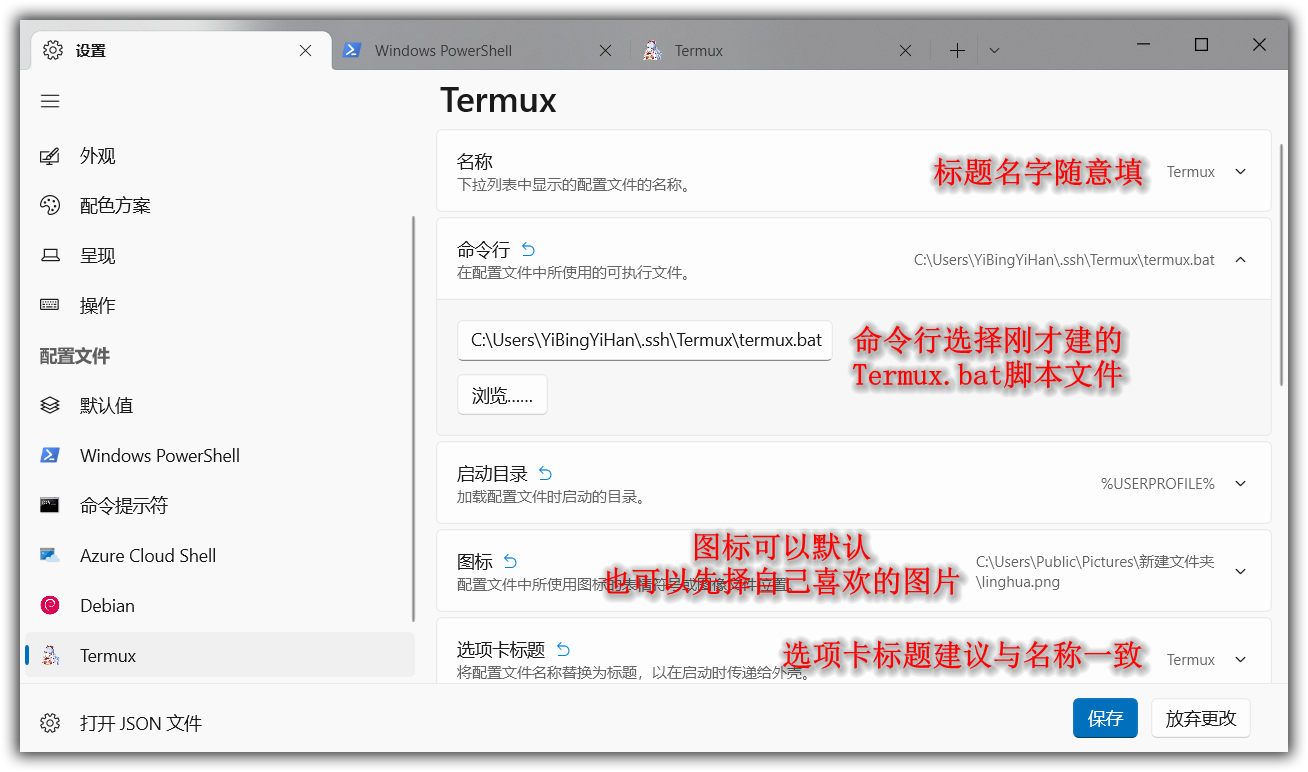Open the new tab profile dropdown arrow

point(994,50)
